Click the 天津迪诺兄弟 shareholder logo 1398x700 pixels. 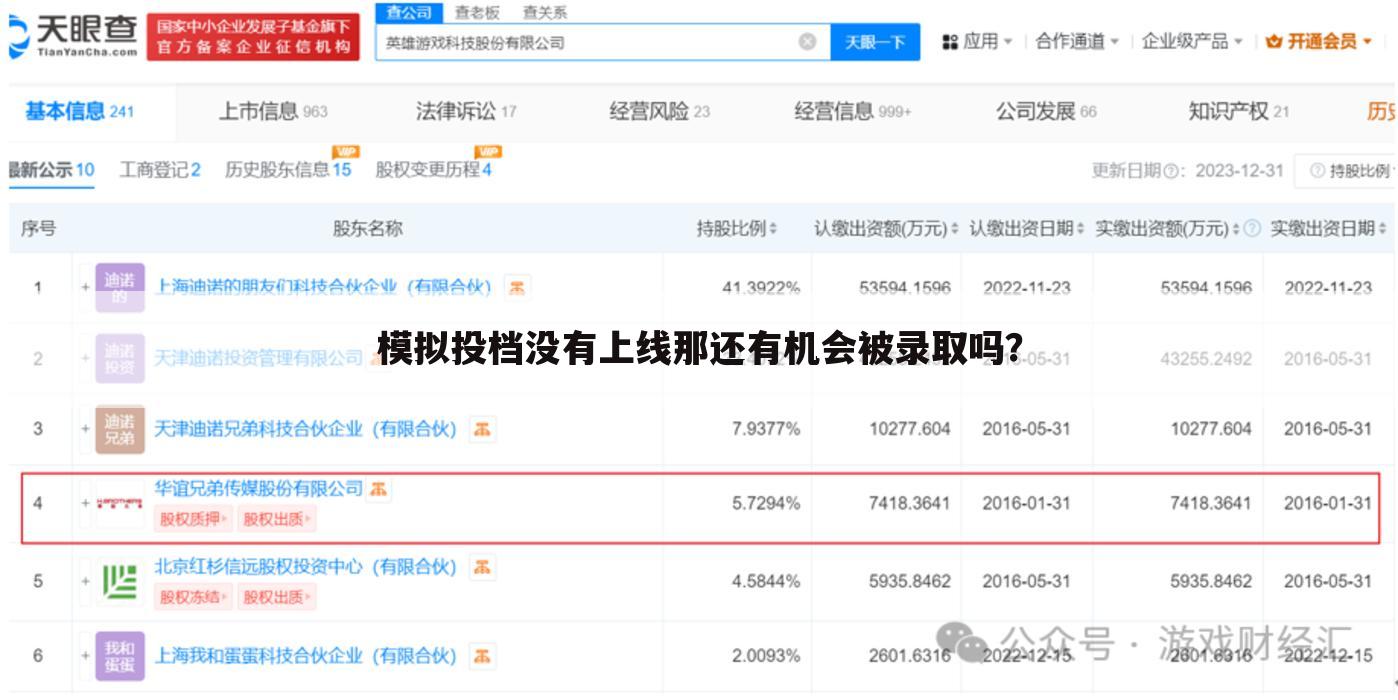[x=119, y=429]
